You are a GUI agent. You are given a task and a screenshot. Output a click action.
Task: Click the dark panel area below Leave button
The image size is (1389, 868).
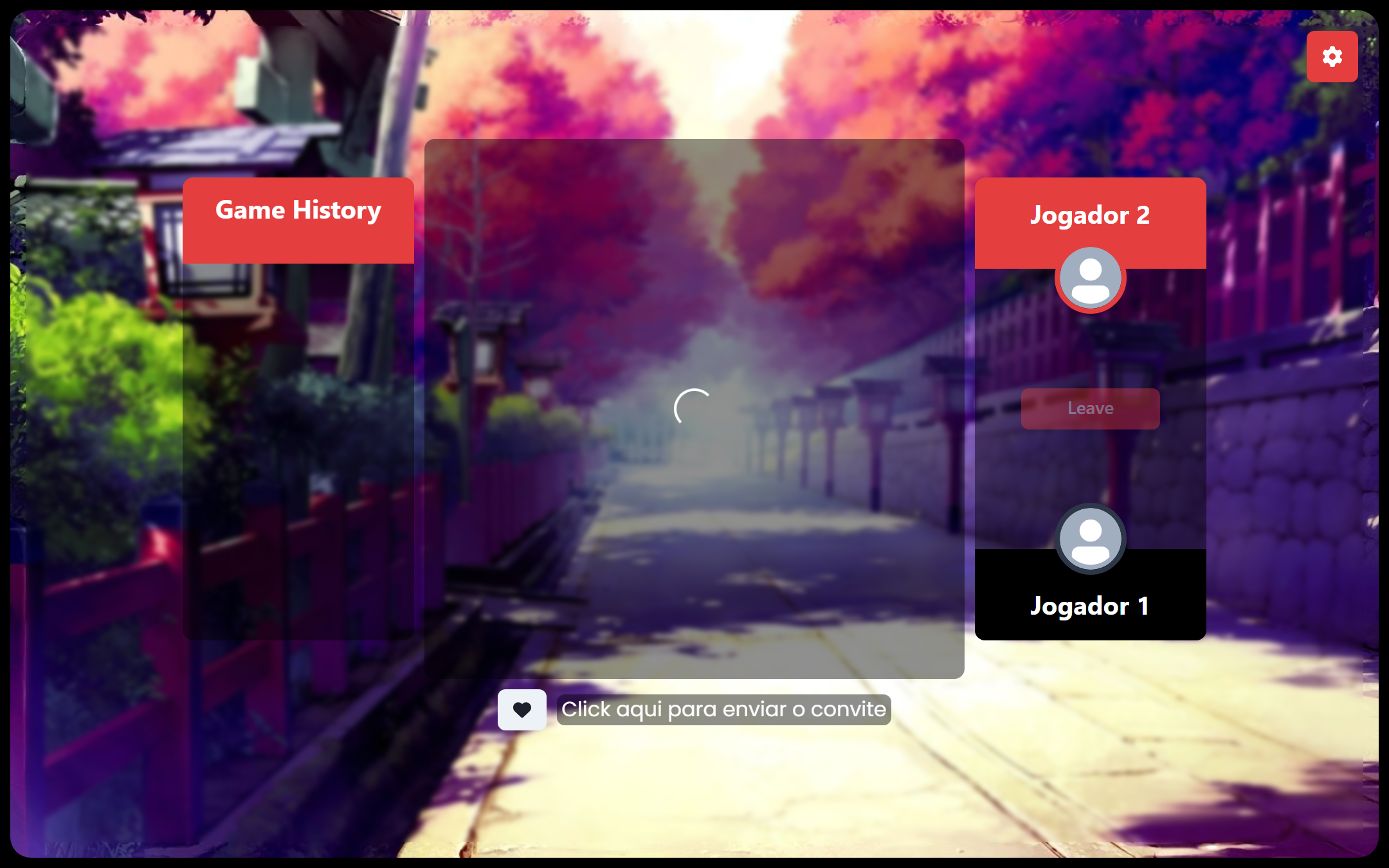[1090, 466]
